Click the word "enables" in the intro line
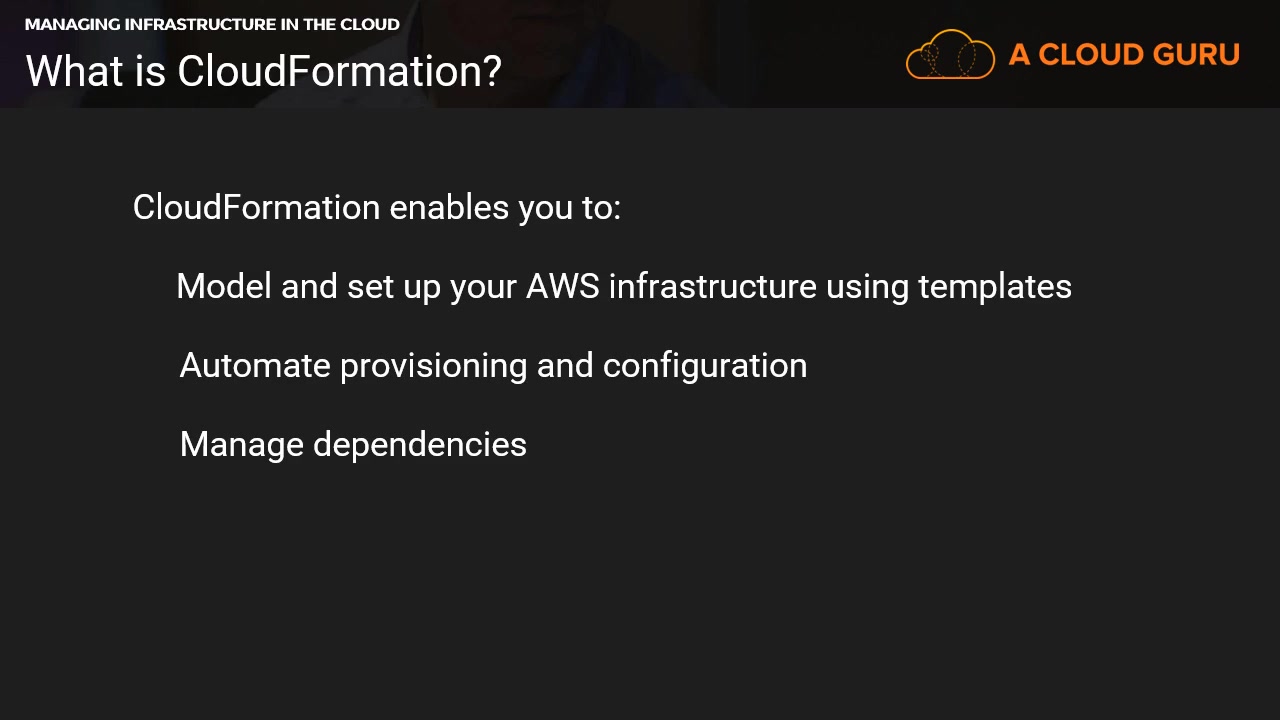 click(449, 208)
